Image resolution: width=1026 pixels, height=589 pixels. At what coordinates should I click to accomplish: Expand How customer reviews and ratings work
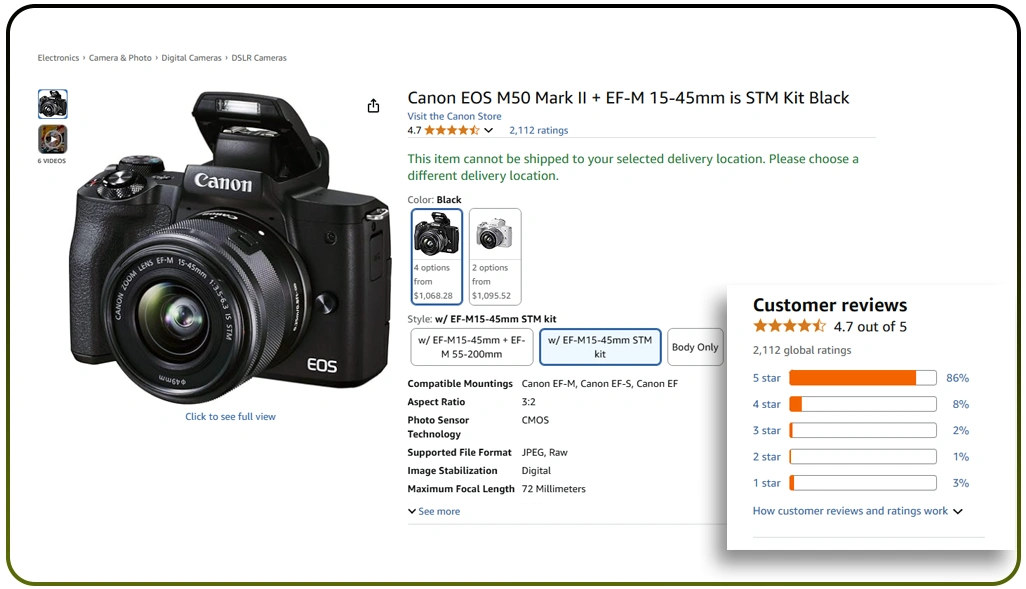tap(856, 511)
